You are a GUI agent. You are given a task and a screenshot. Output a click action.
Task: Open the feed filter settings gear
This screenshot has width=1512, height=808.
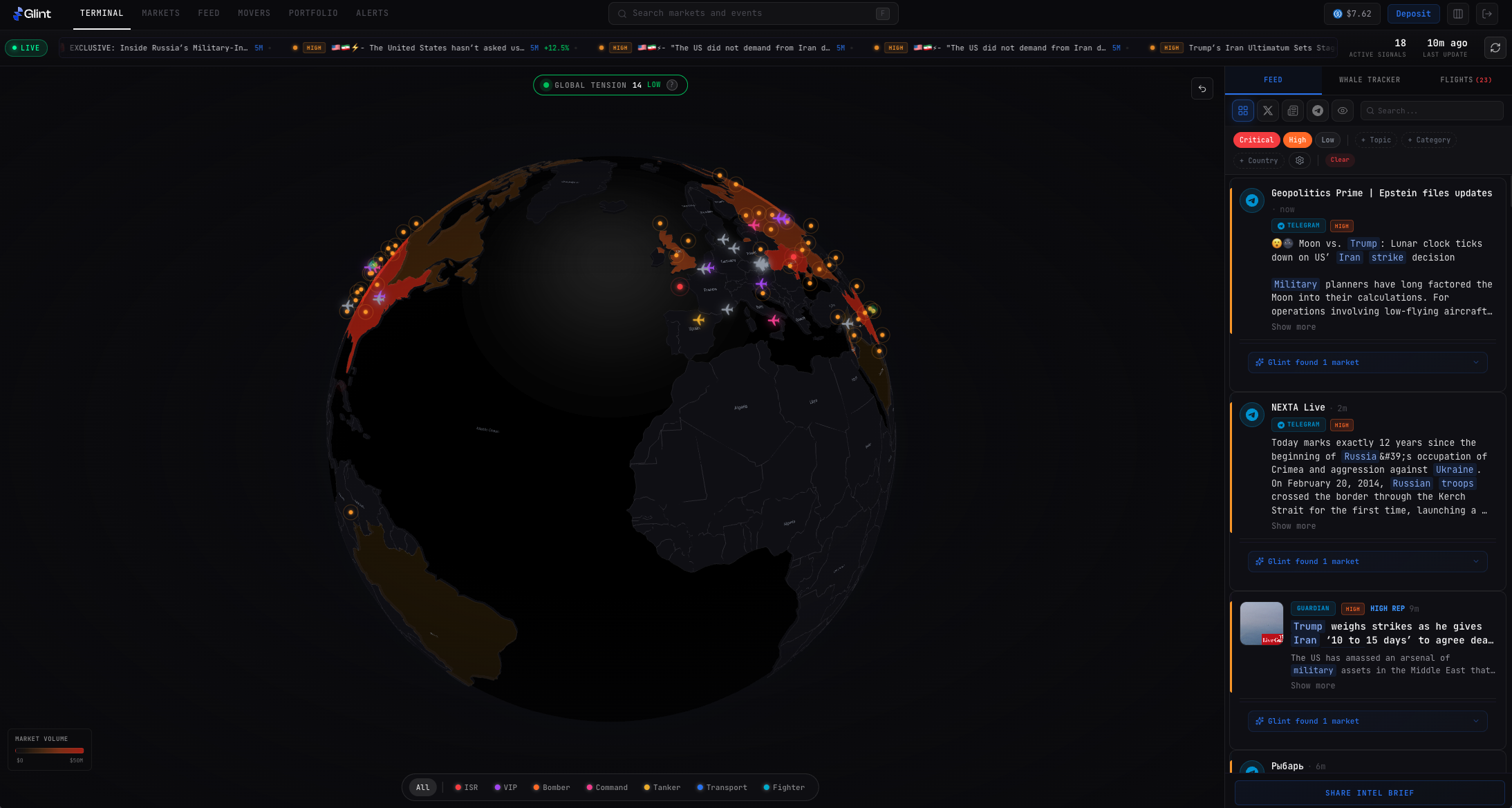1299,160
